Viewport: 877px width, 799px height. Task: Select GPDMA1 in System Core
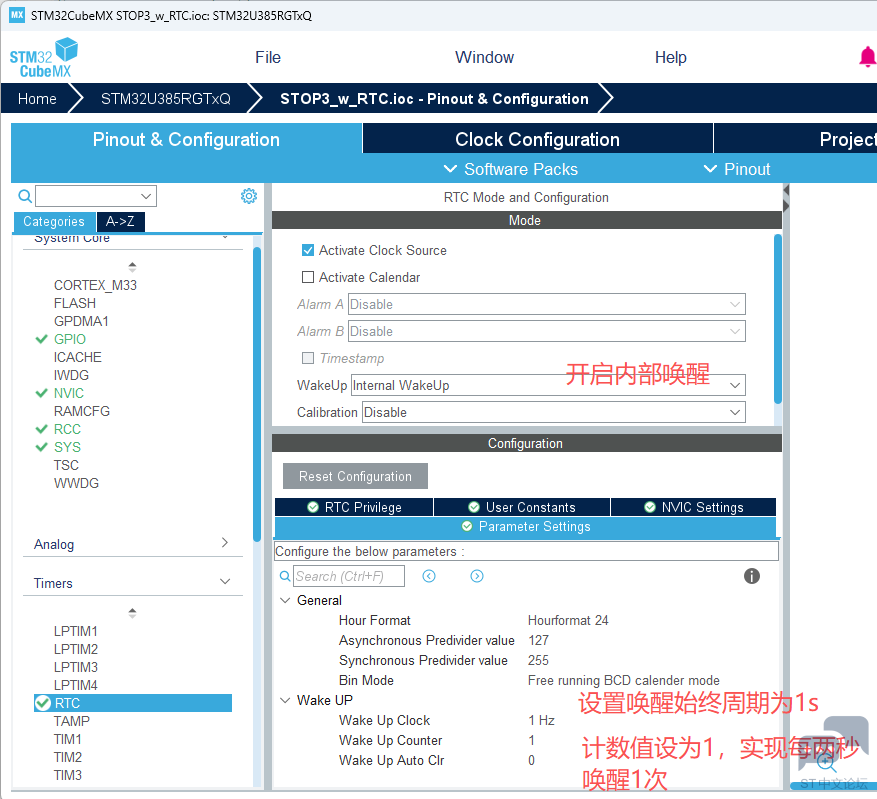(81, 321)
